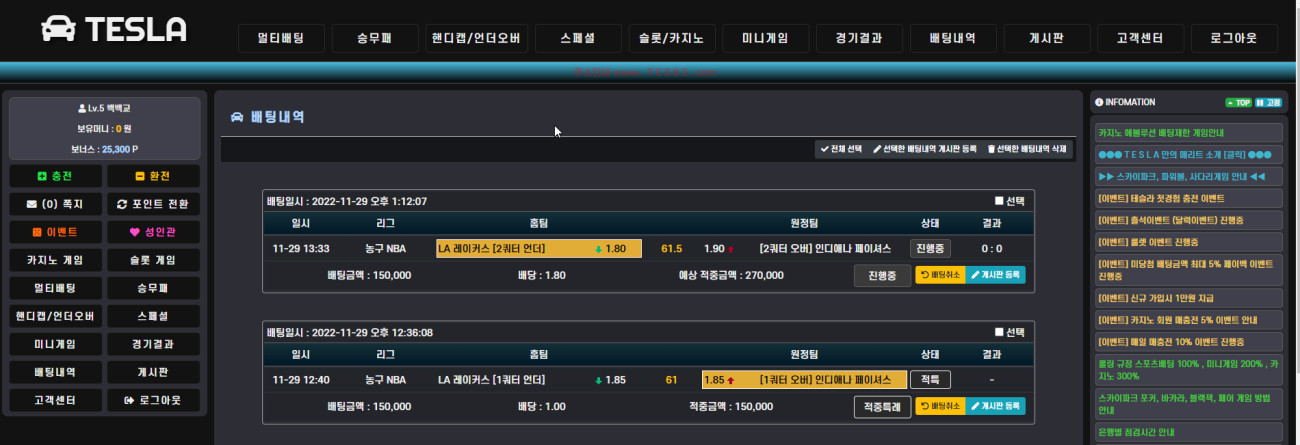Screen dimensions: 1300x445
Task: Toggle 전체 선택 to select all bets
Action: click(840, 149)
